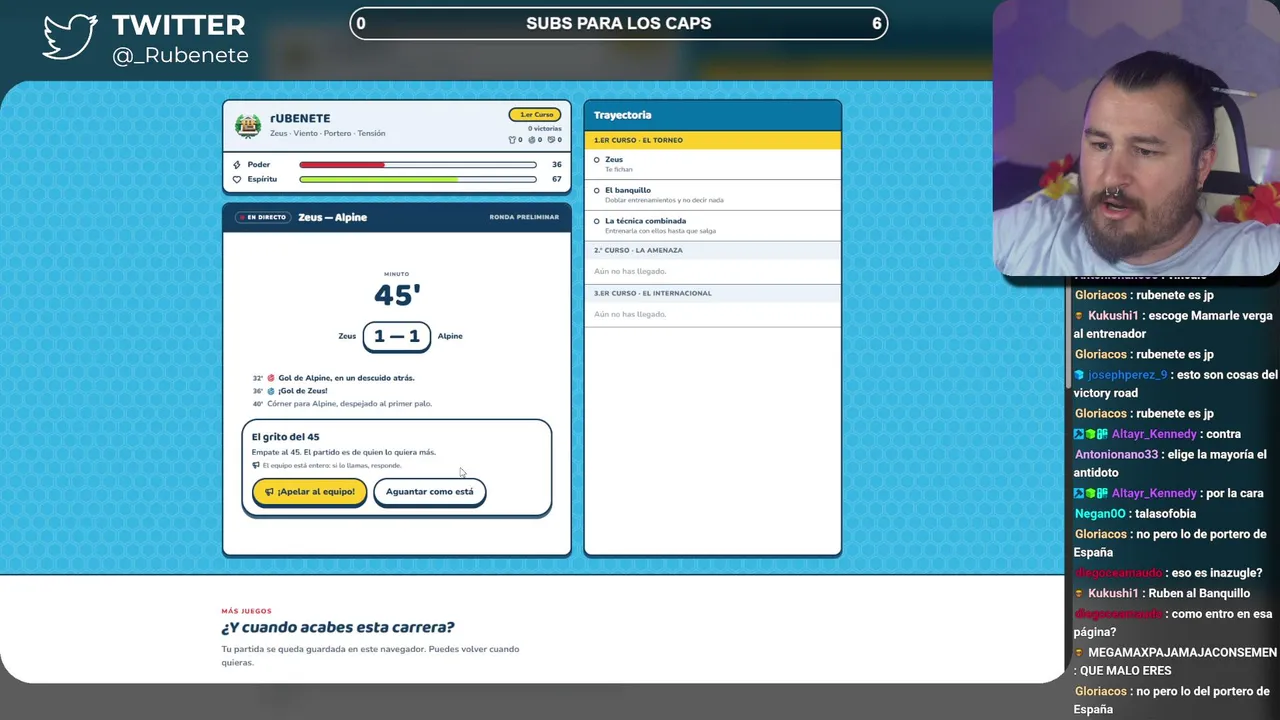Click the Espíritu heart icon
This screenshot has height=720, width=1280.
click(237, 180)
